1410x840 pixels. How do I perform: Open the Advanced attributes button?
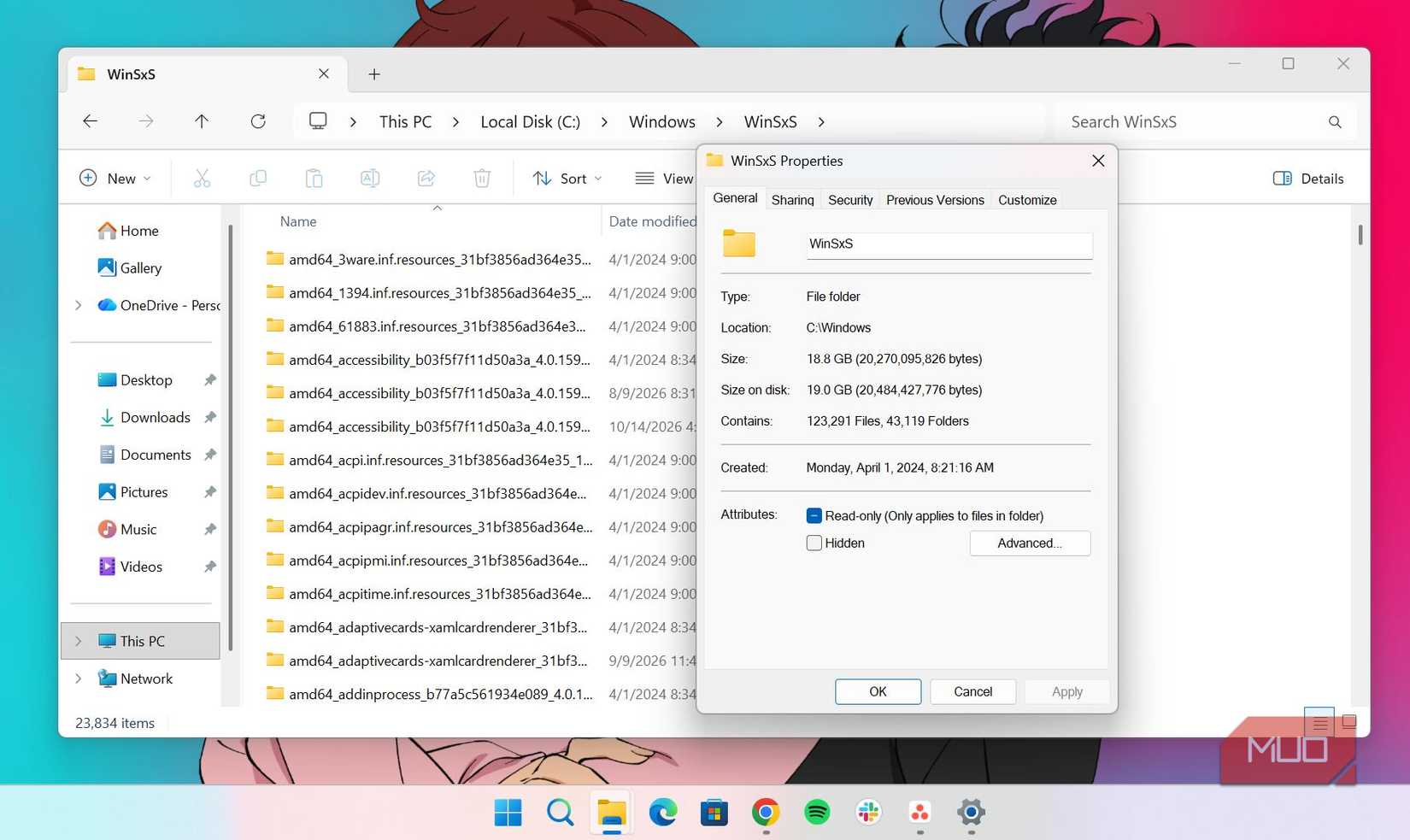tap(1030, 543)
